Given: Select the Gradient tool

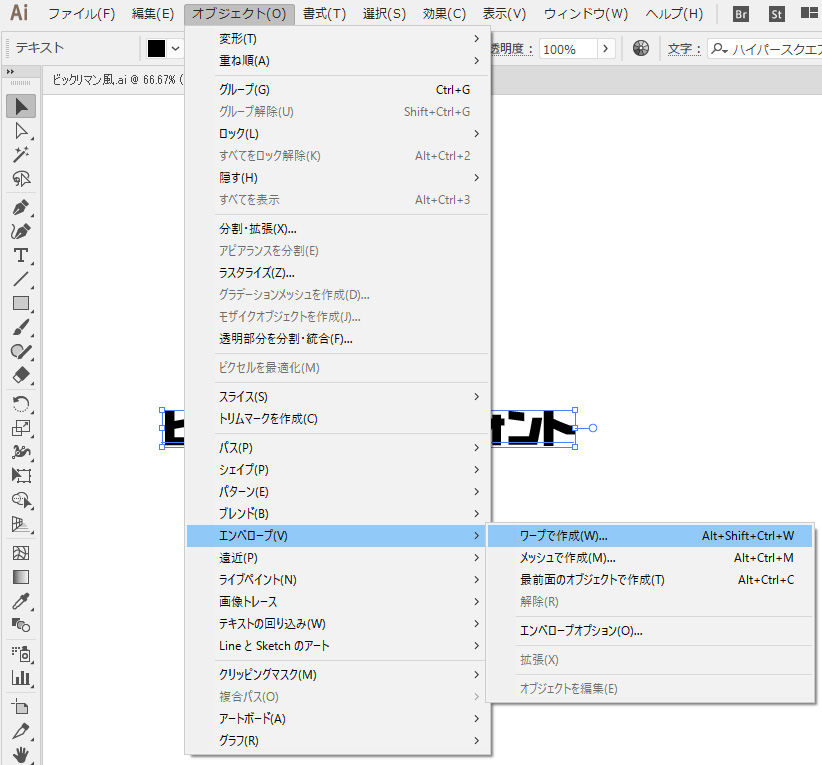Looking at the screenshot, I should (x=21, y=577).
